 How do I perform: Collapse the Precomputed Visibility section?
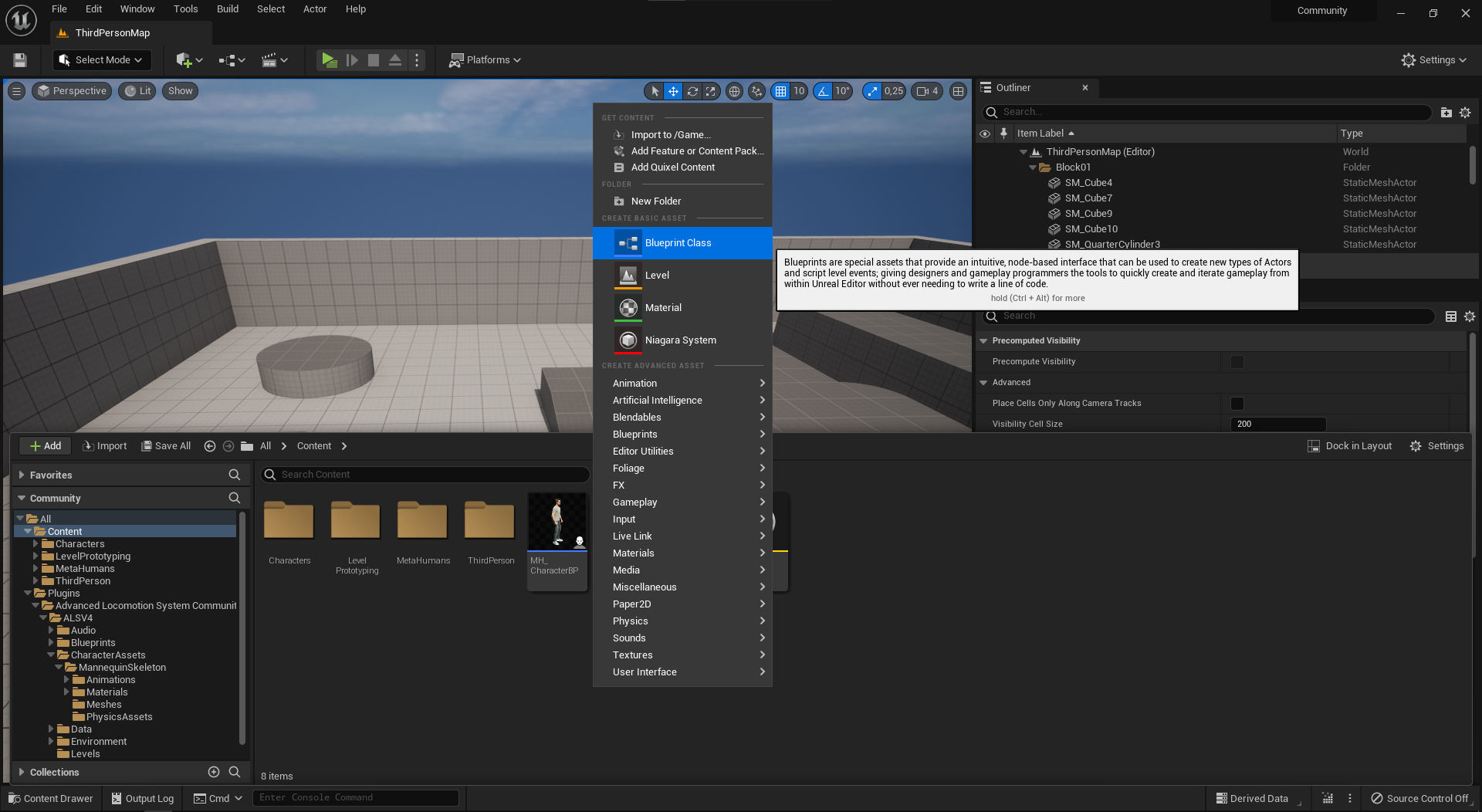tap(983, 341)
